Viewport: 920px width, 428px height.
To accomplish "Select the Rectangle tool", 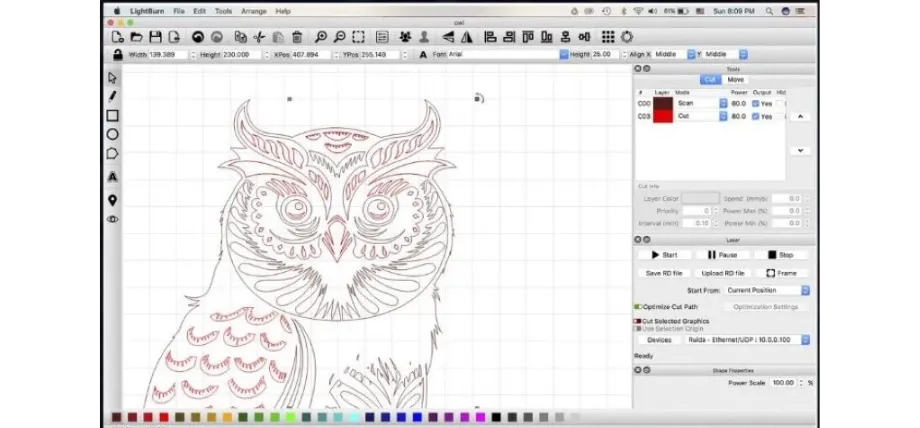I will tap(113, 116).
